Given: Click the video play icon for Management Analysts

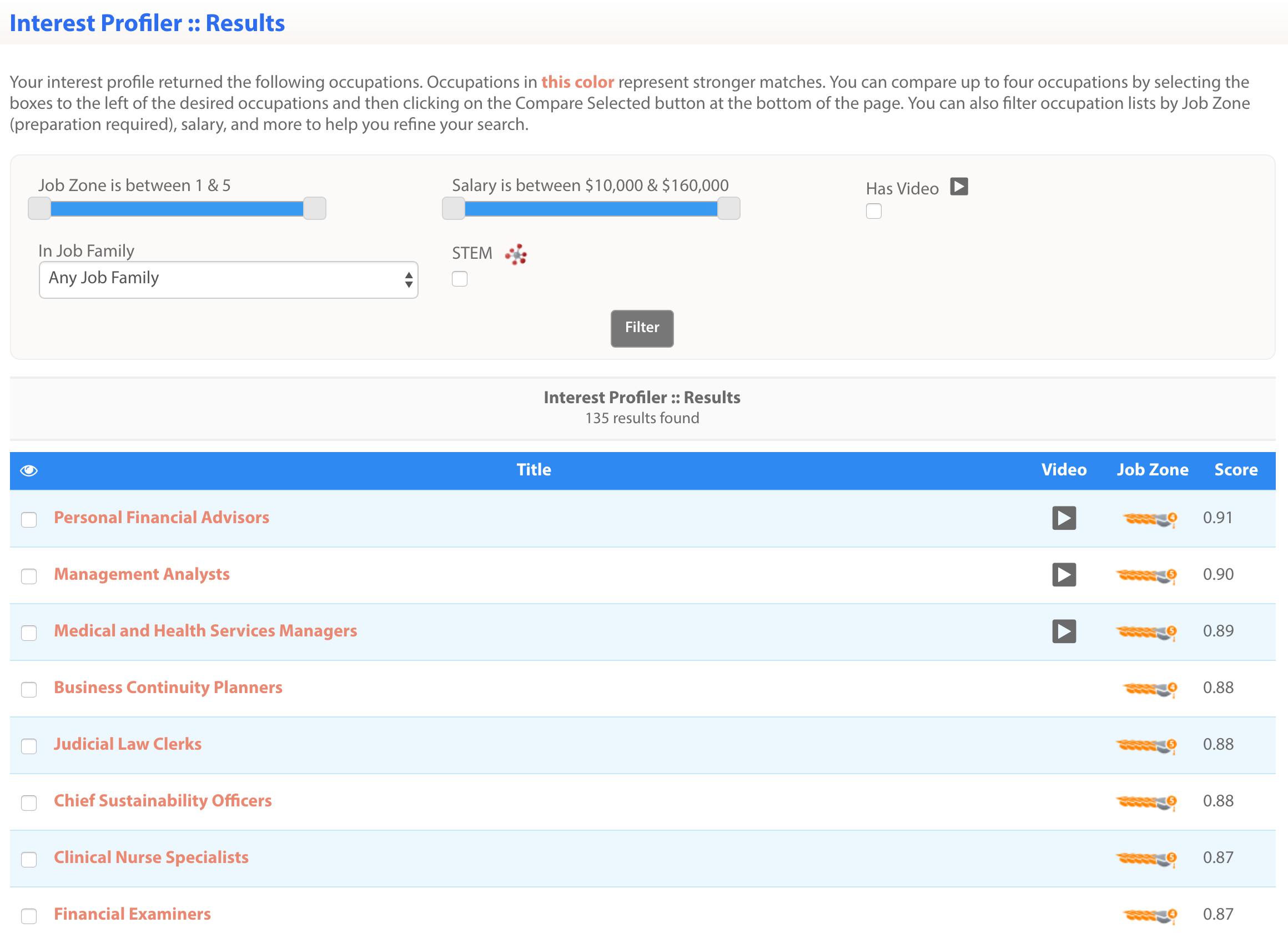Looking at the screenshot, I should click(x=1063, y=574).
